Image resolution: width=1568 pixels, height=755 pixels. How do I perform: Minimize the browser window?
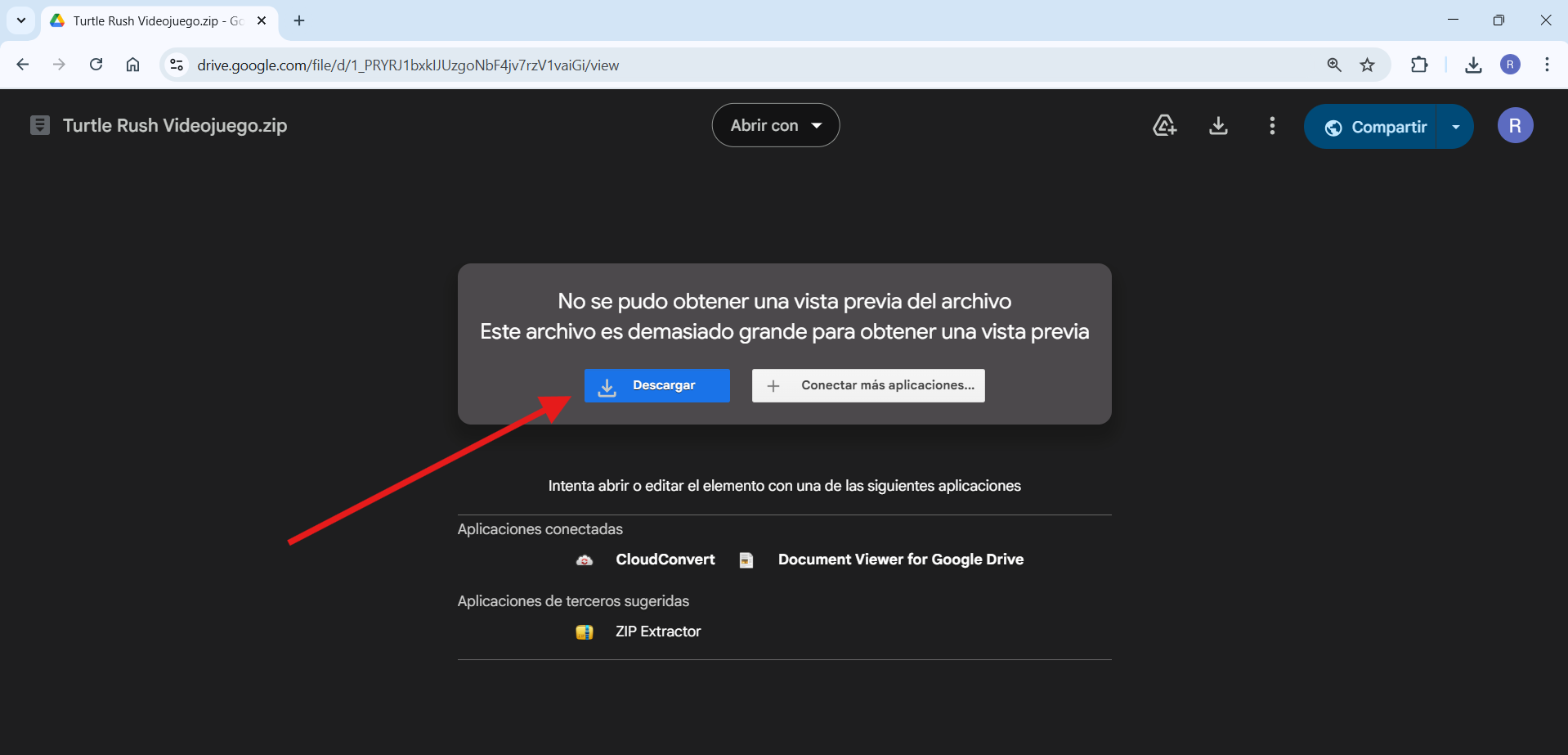click(x=1453, y=20)
